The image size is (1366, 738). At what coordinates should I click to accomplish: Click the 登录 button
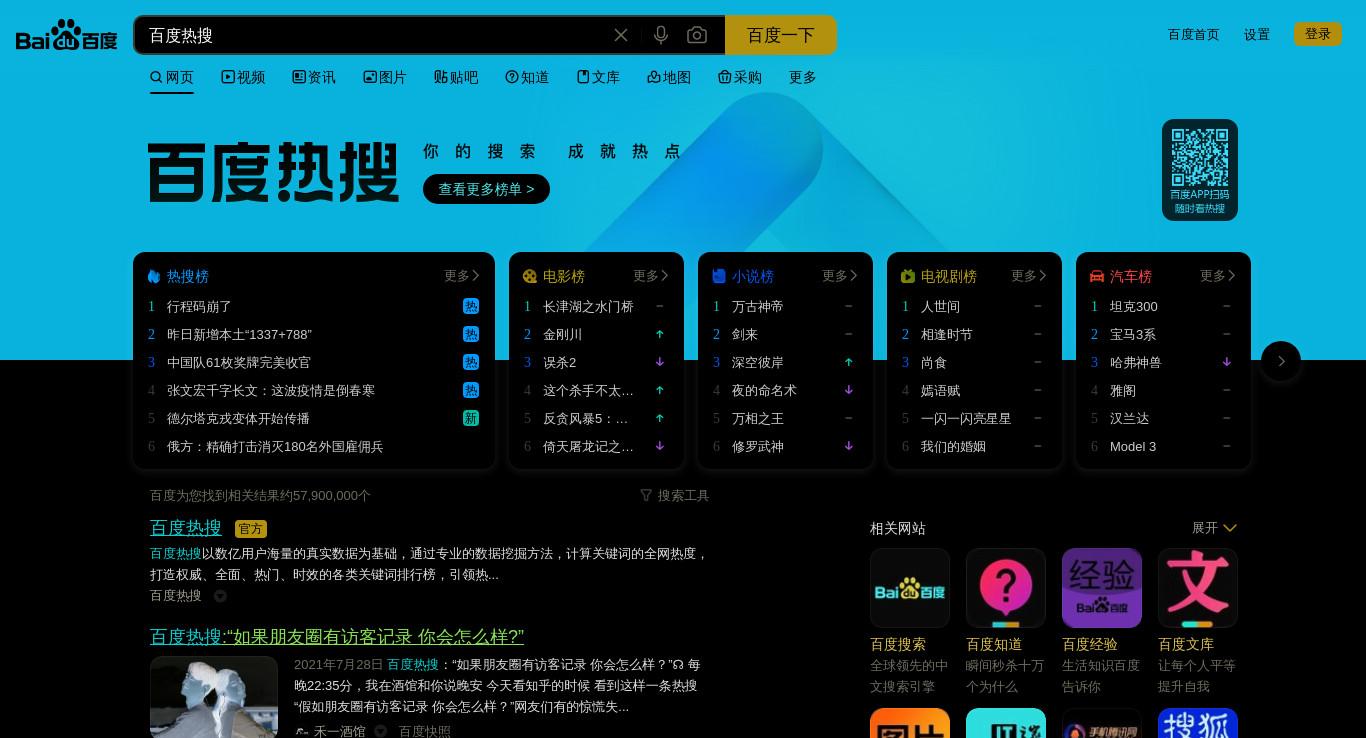pyautogui.click(x=1318, y=34)
